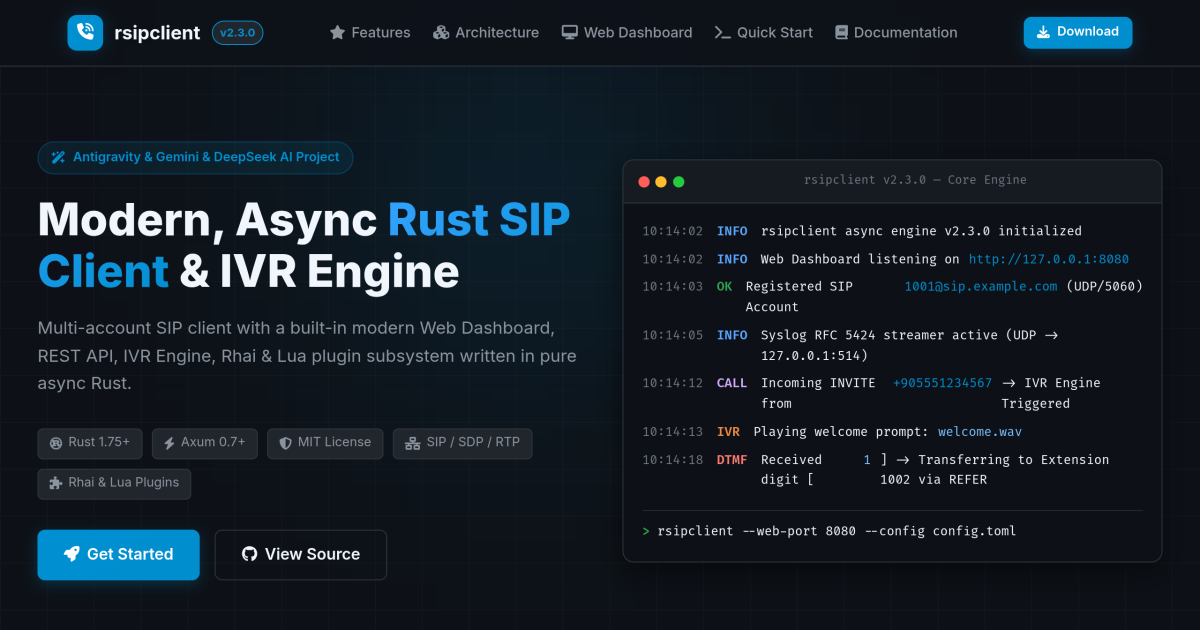Click the rocket icon in Get Started button

coord(72,554)
